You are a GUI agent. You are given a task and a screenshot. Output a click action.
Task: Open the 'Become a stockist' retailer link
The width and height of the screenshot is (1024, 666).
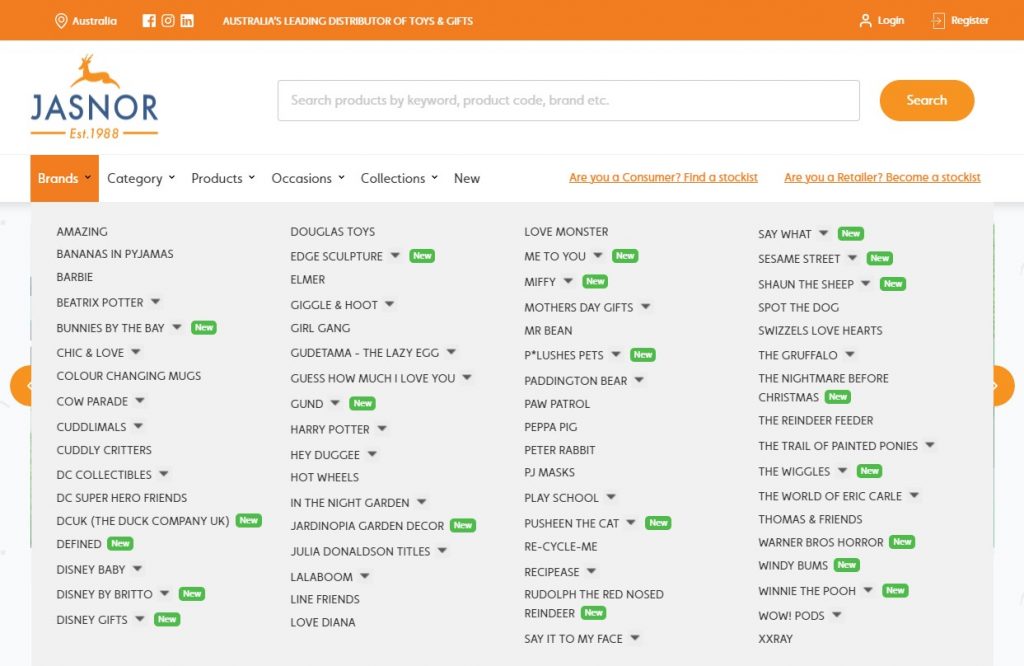click(x=882, y=178)
